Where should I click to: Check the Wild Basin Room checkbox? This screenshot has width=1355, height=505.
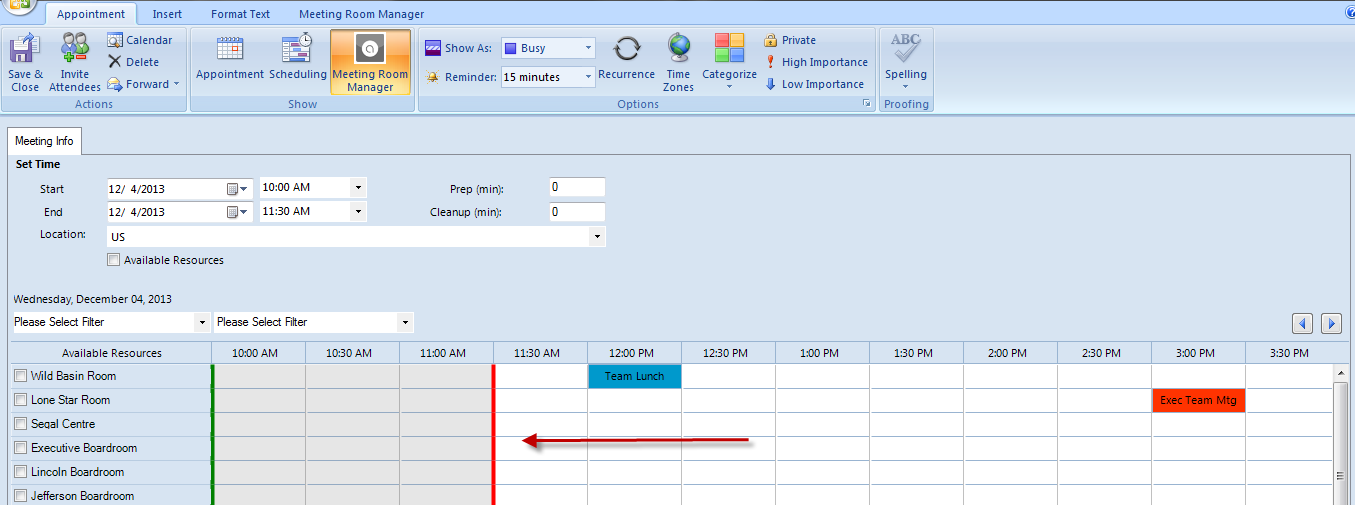[x=21, y=376]
